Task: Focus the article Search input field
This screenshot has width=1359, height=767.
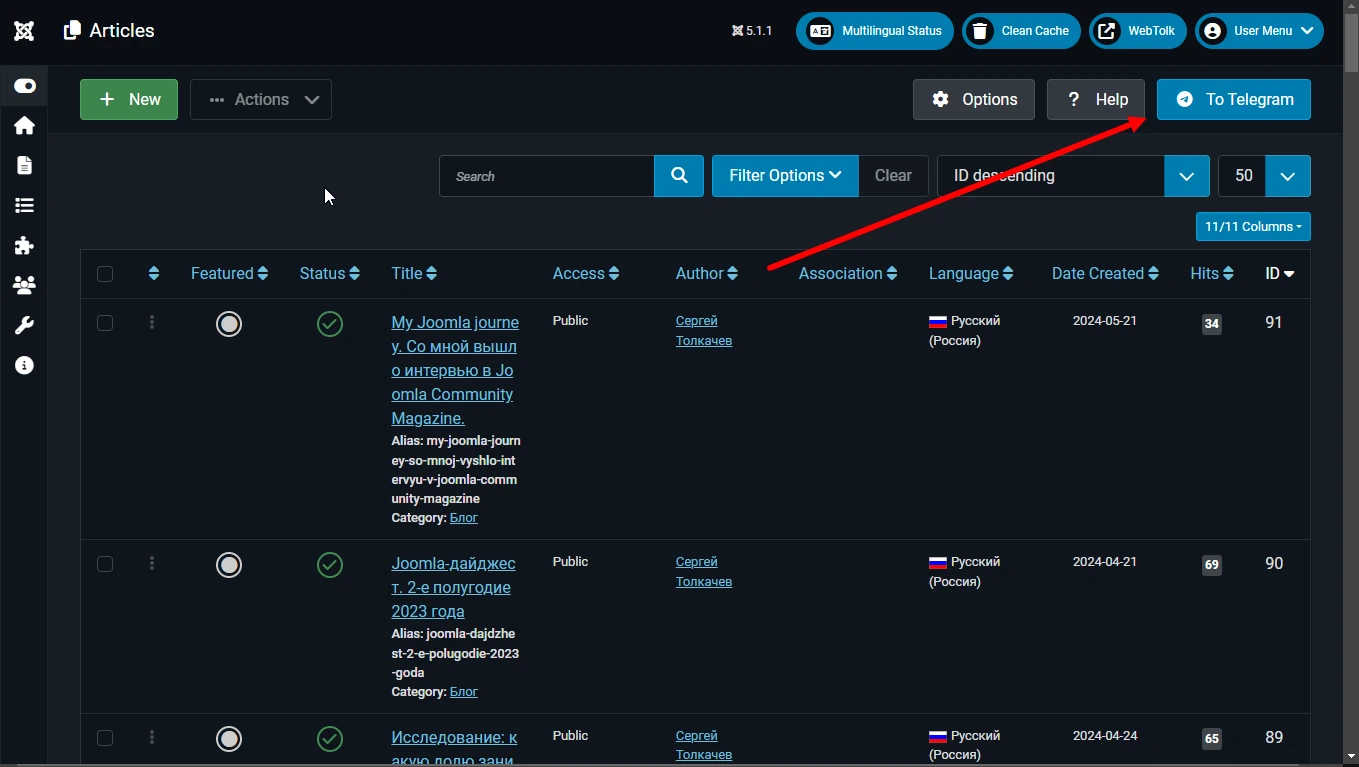Action: pyautogui.click(x=547, y=176)
